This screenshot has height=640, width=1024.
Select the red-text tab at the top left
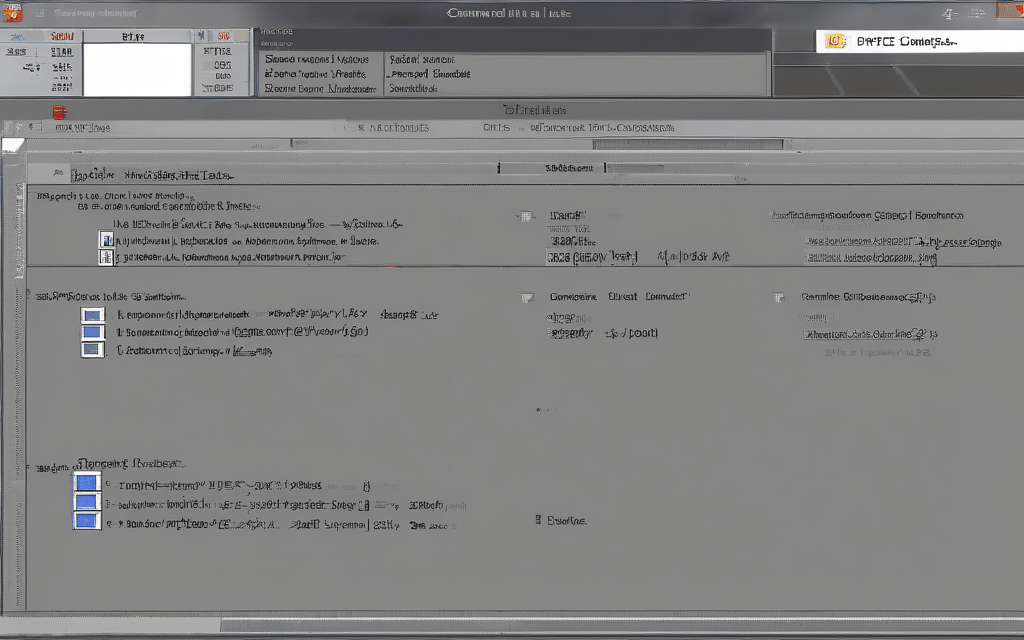62,36
